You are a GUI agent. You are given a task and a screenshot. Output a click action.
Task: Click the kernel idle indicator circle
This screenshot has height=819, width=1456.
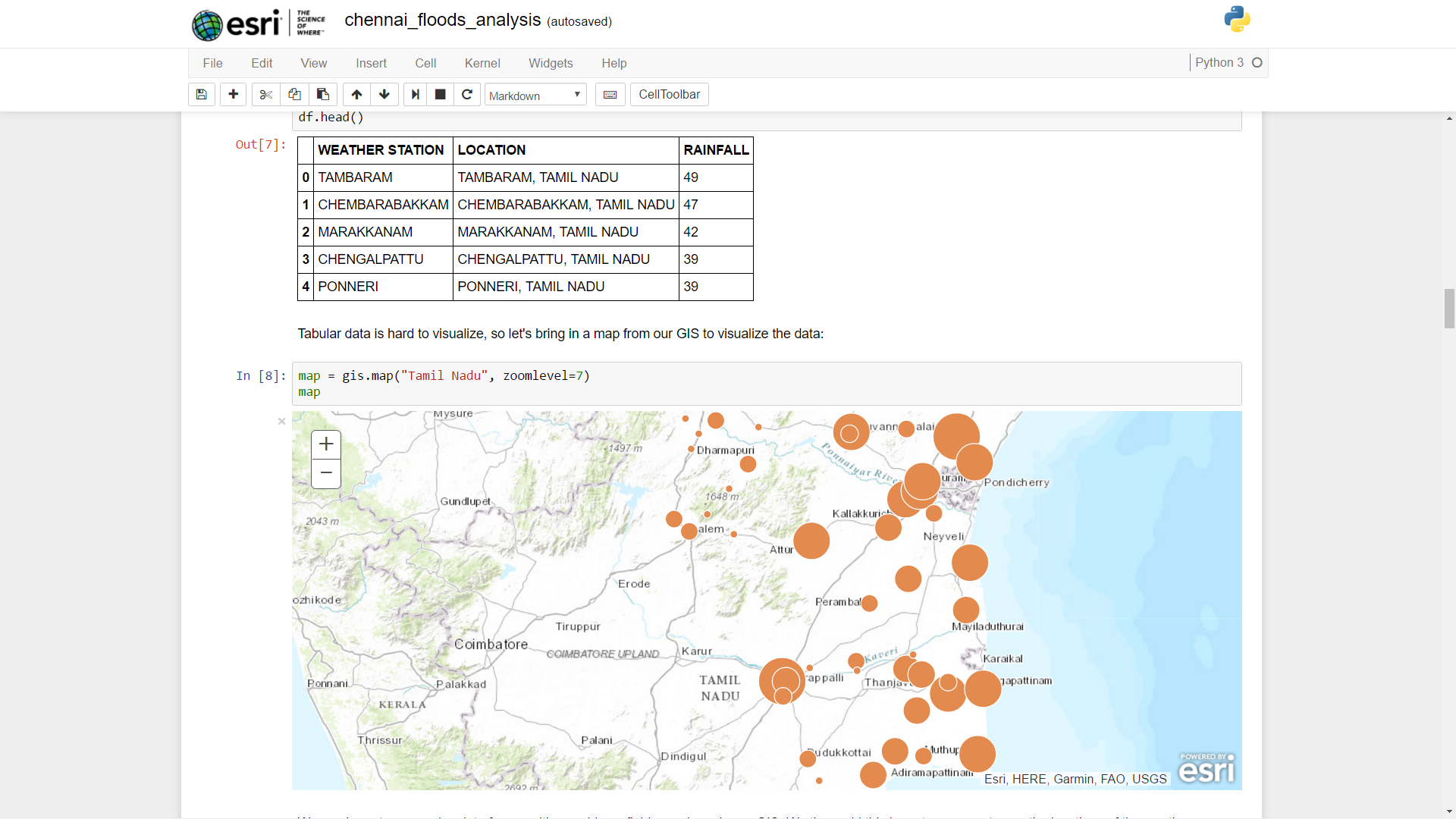pos(1257,63)
